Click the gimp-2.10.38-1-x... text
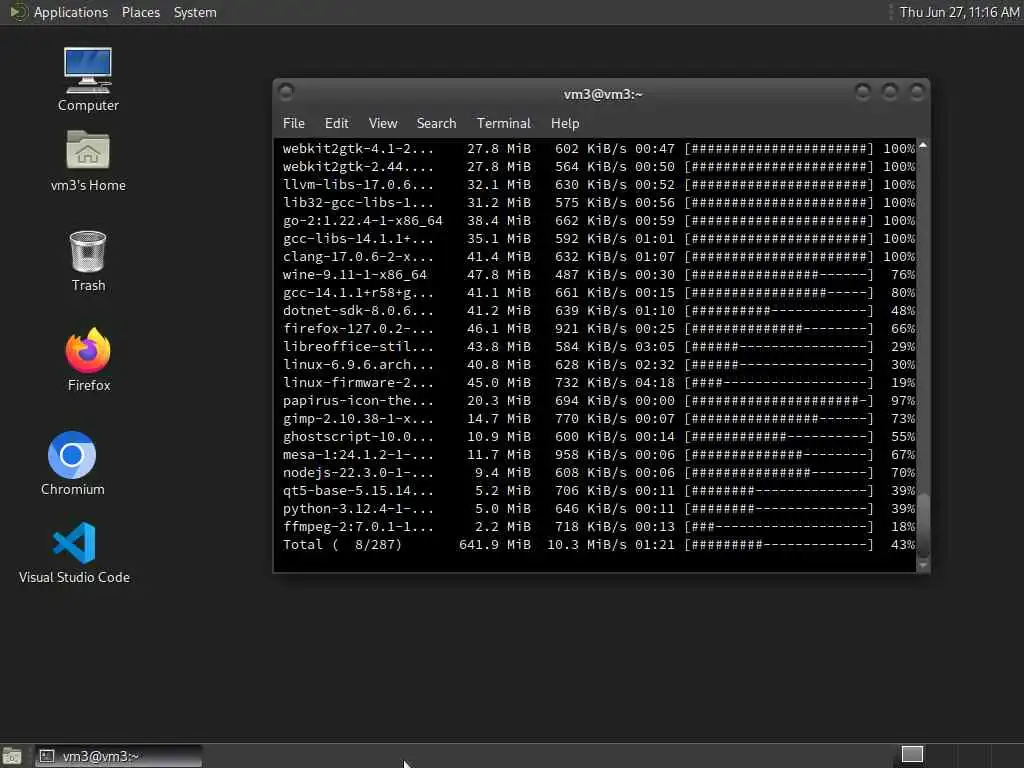The image size is (1024, 768). pyautogui.click(x=358, y=419)
